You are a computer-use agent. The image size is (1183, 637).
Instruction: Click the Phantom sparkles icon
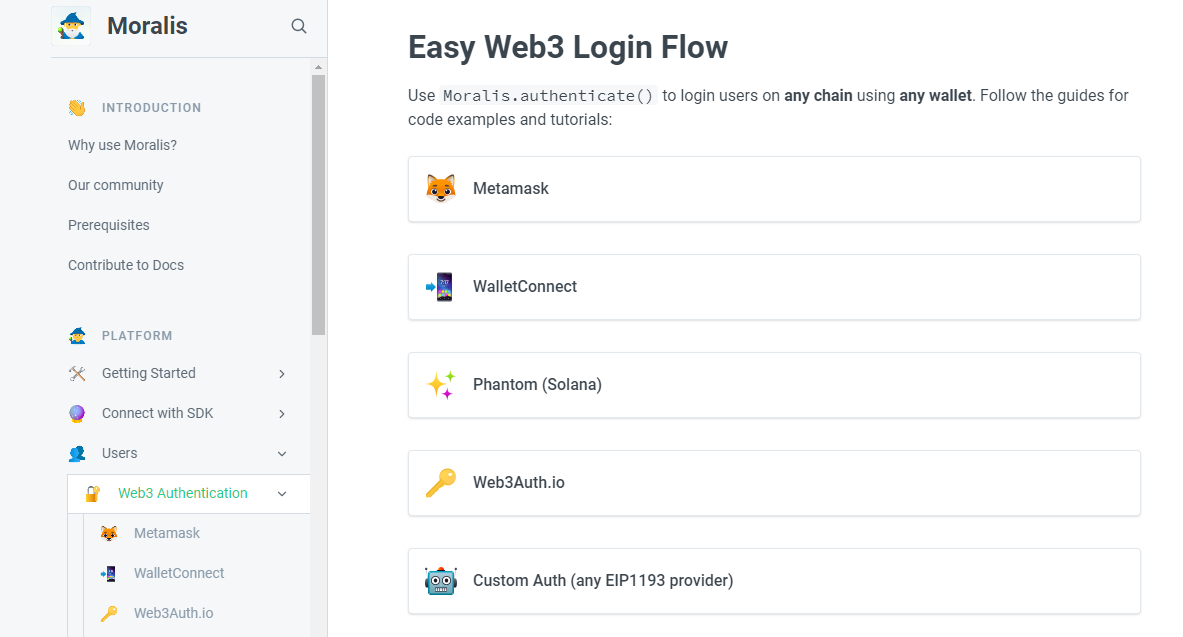point(440,385)
